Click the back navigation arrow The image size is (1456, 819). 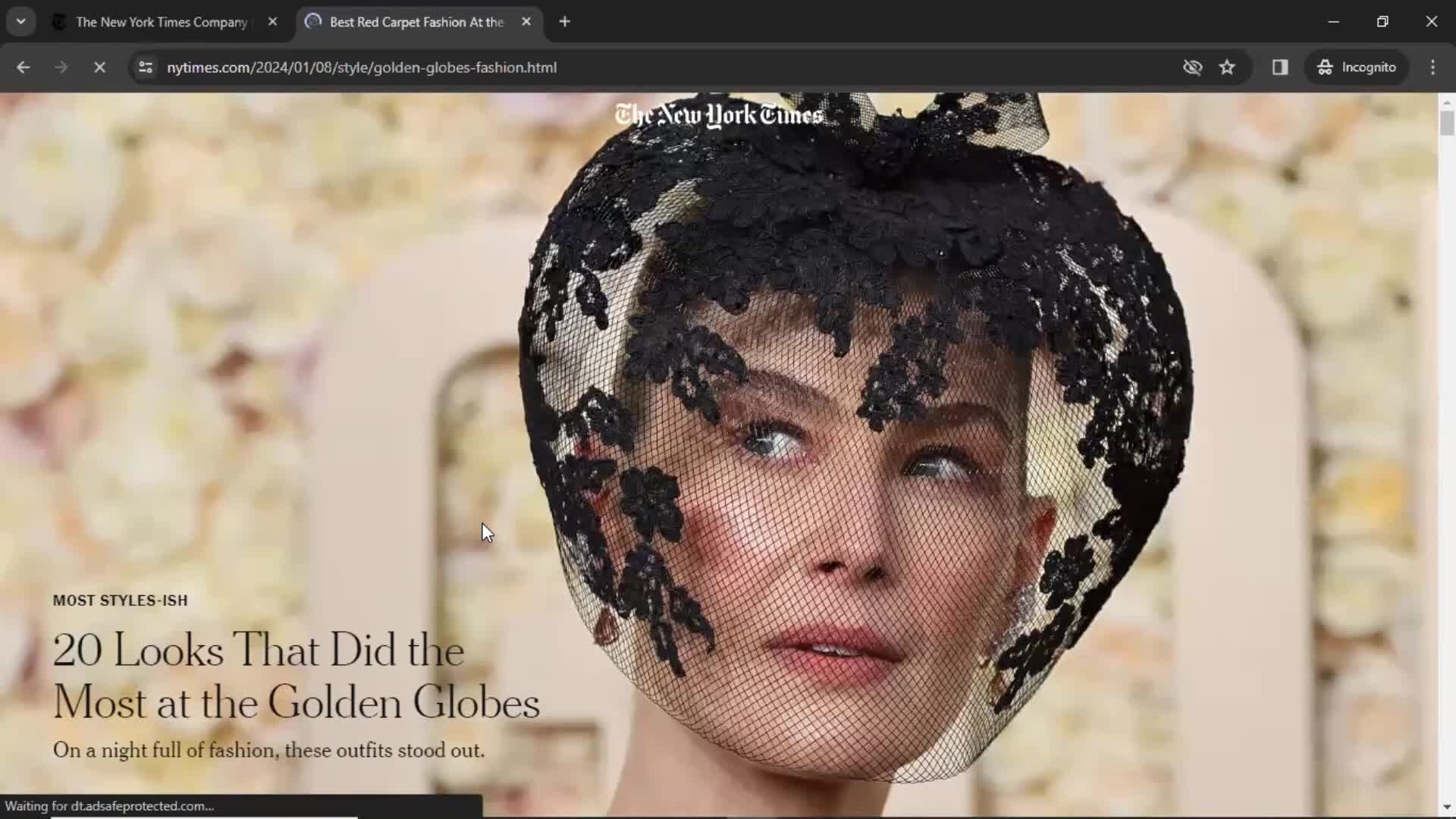pos(24,67)
